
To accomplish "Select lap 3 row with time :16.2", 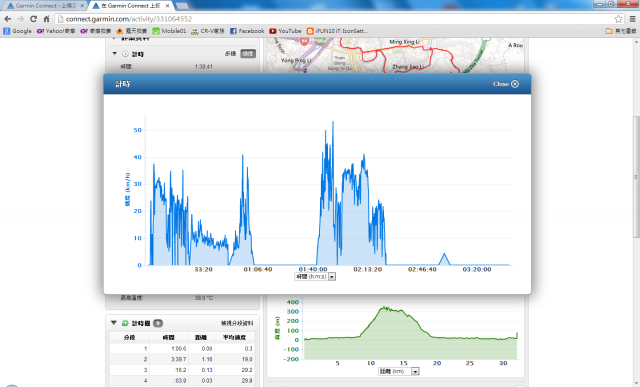I will tap(182, 370).
